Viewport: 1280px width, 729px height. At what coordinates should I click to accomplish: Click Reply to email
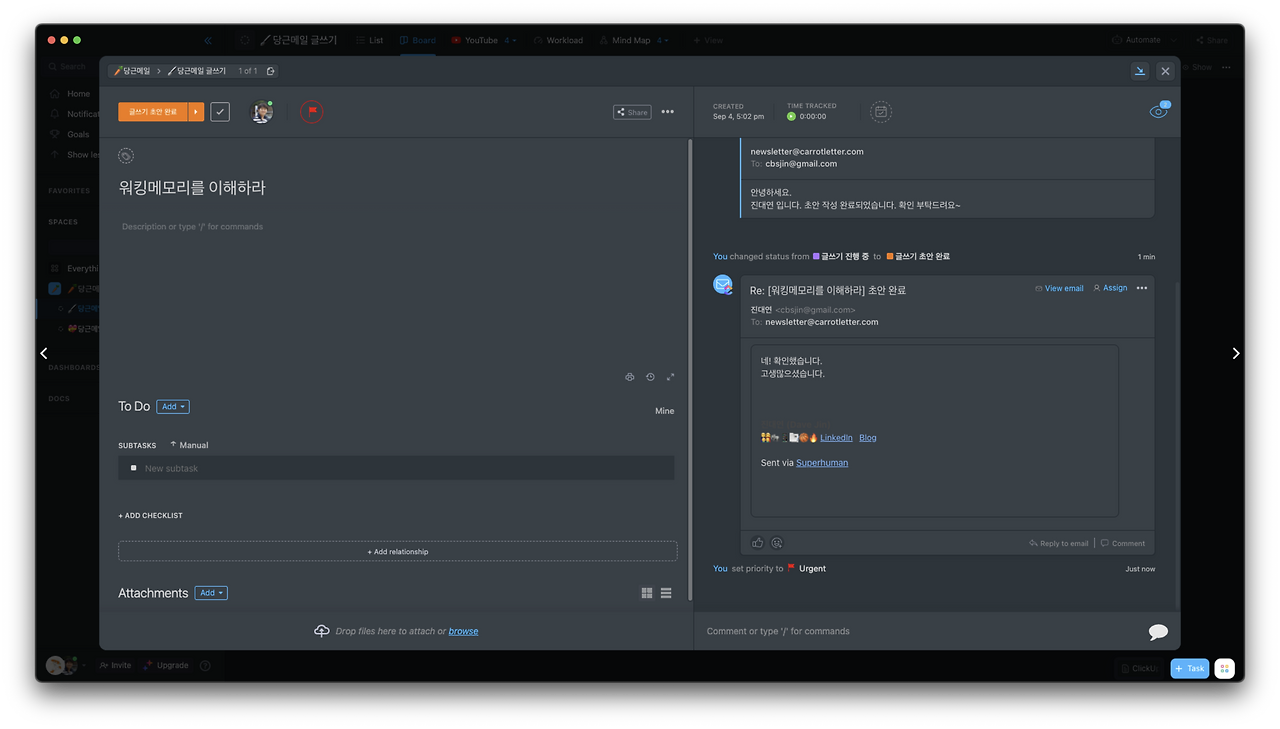click(1059, 543)
